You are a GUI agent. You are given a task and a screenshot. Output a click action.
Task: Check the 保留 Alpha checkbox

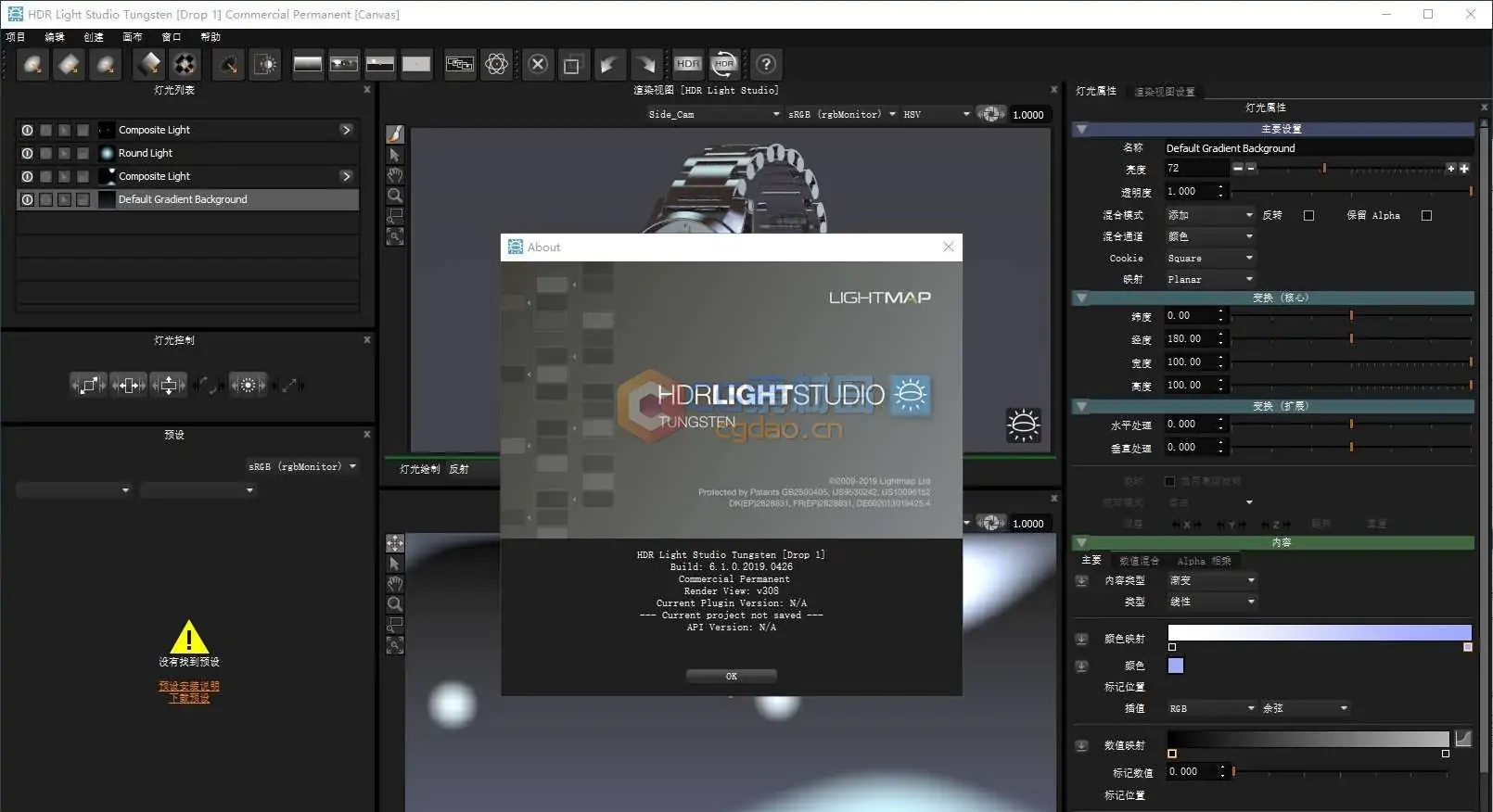(x=1426, y=215)
